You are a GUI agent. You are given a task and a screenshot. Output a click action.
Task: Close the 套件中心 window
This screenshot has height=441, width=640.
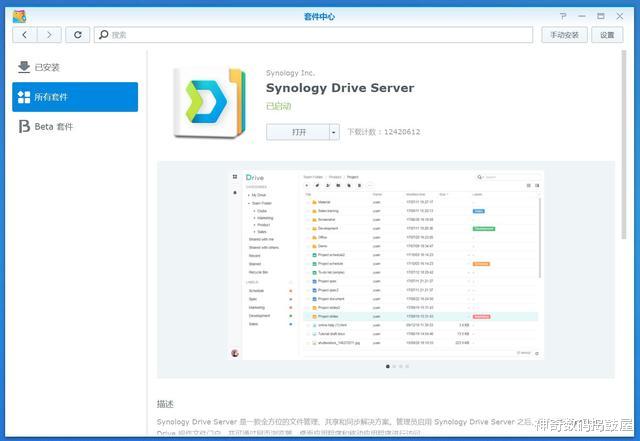pos(620,16)
